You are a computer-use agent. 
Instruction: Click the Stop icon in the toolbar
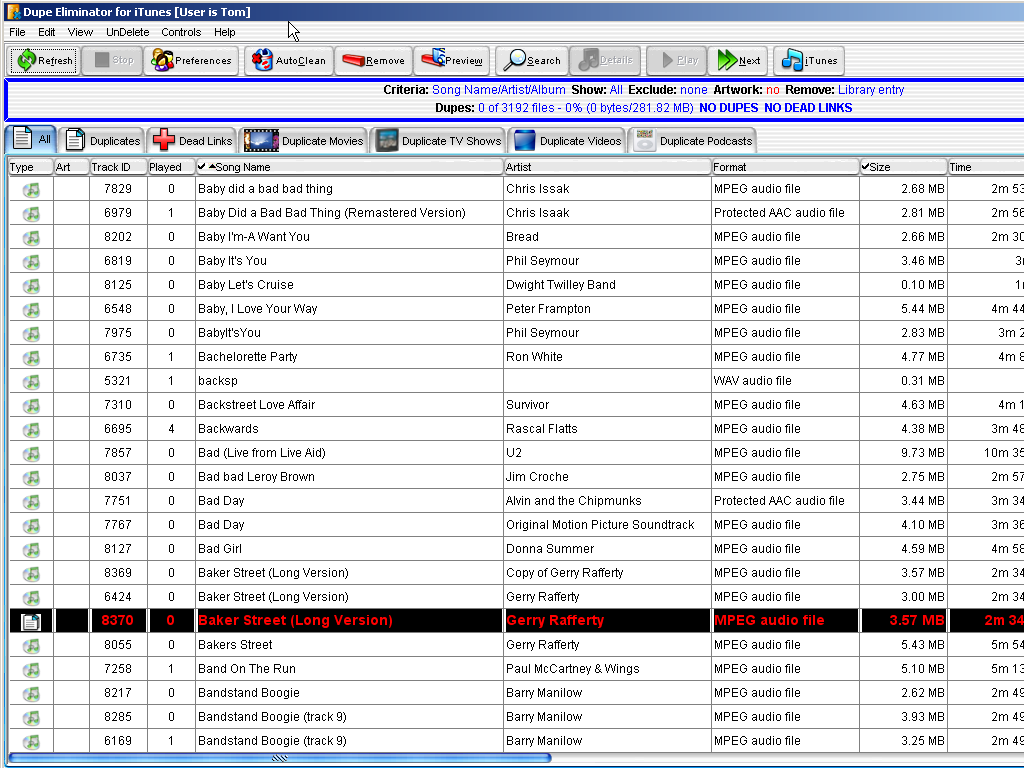click(x=111, y=60)
